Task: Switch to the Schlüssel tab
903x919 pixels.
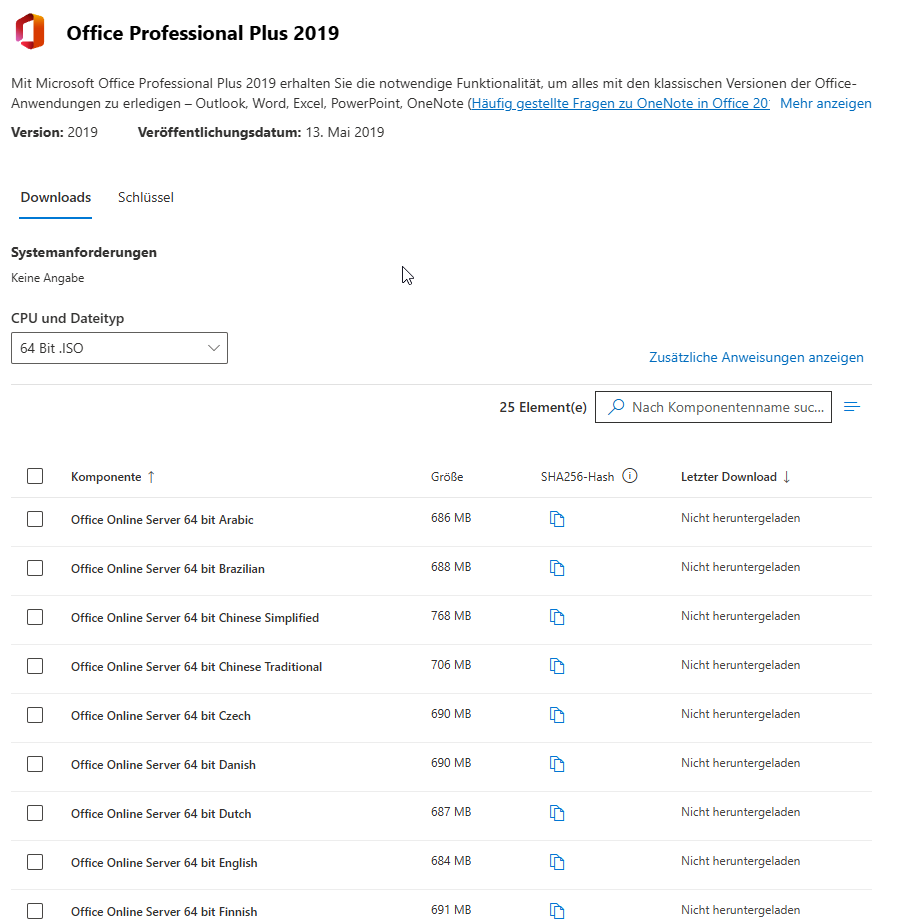Action: [146, 198]
